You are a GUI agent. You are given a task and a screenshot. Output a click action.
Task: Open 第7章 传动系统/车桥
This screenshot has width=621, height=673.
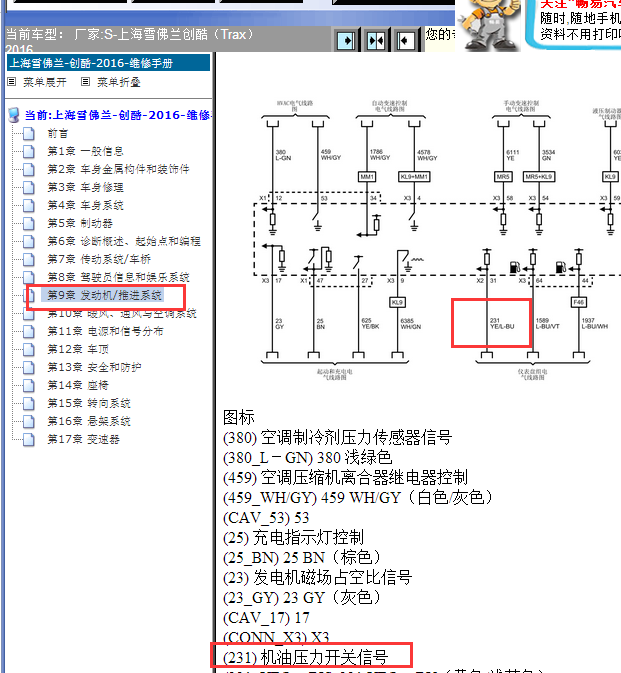pos(99,259)
